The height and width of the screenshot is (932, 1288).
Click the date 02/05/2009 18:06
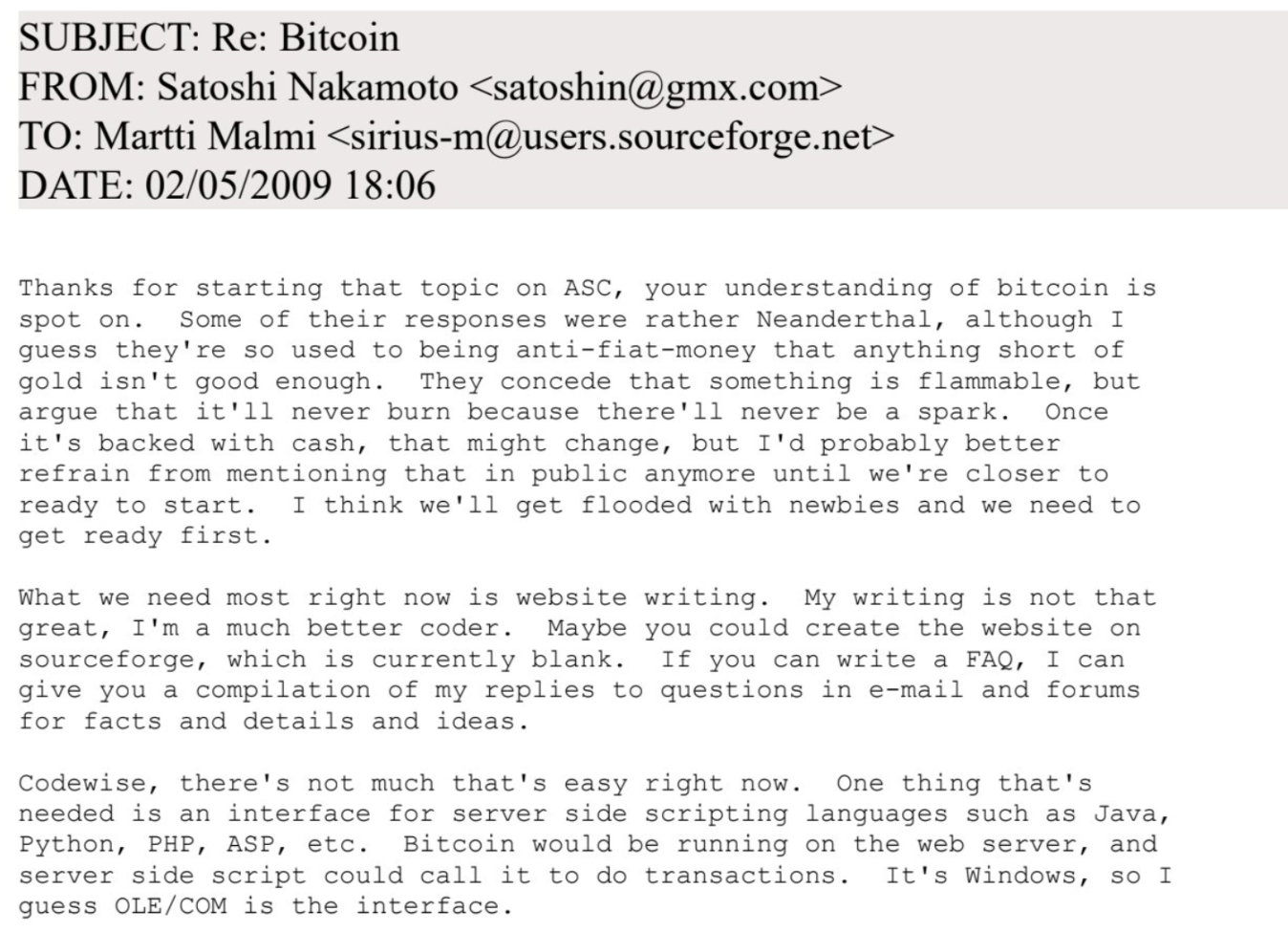coord(290,185)
